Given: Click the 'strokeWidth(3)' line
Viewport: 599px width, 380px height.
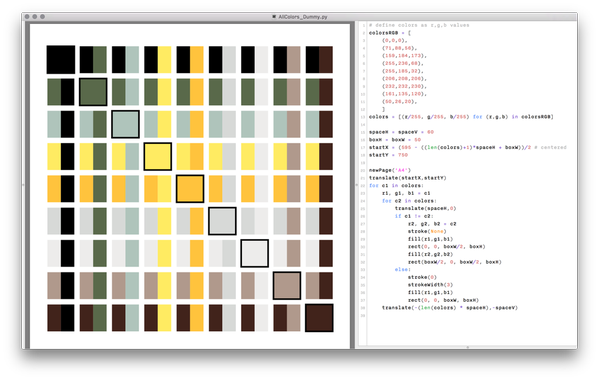Looking at the screenshot, I should pos(430,285).
